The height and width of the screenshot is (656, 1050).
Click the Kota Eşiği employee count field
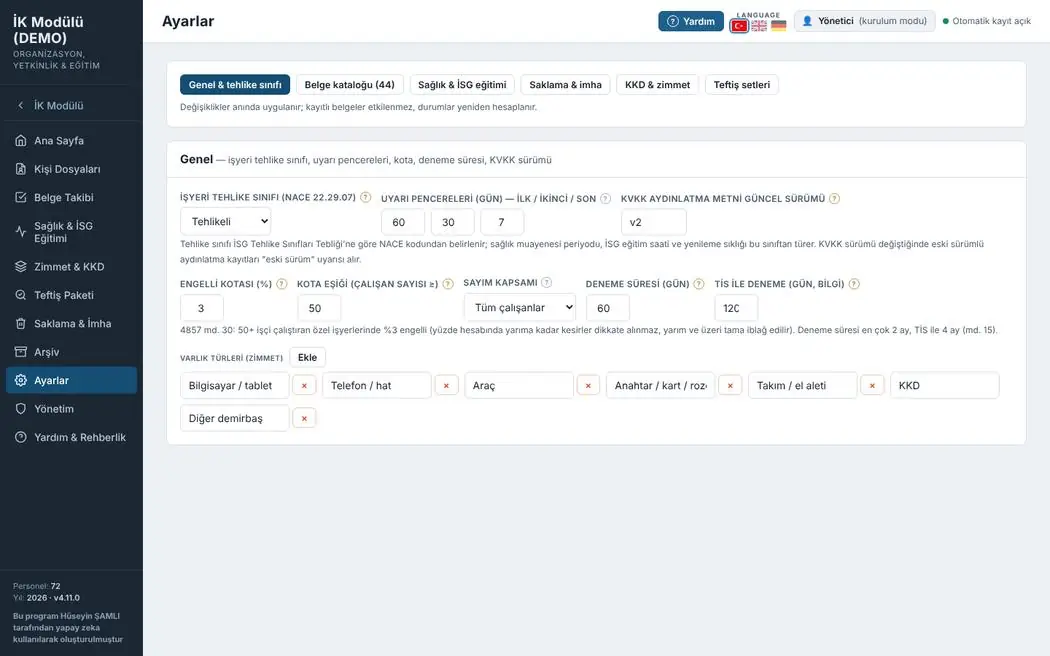click(319, 308)
